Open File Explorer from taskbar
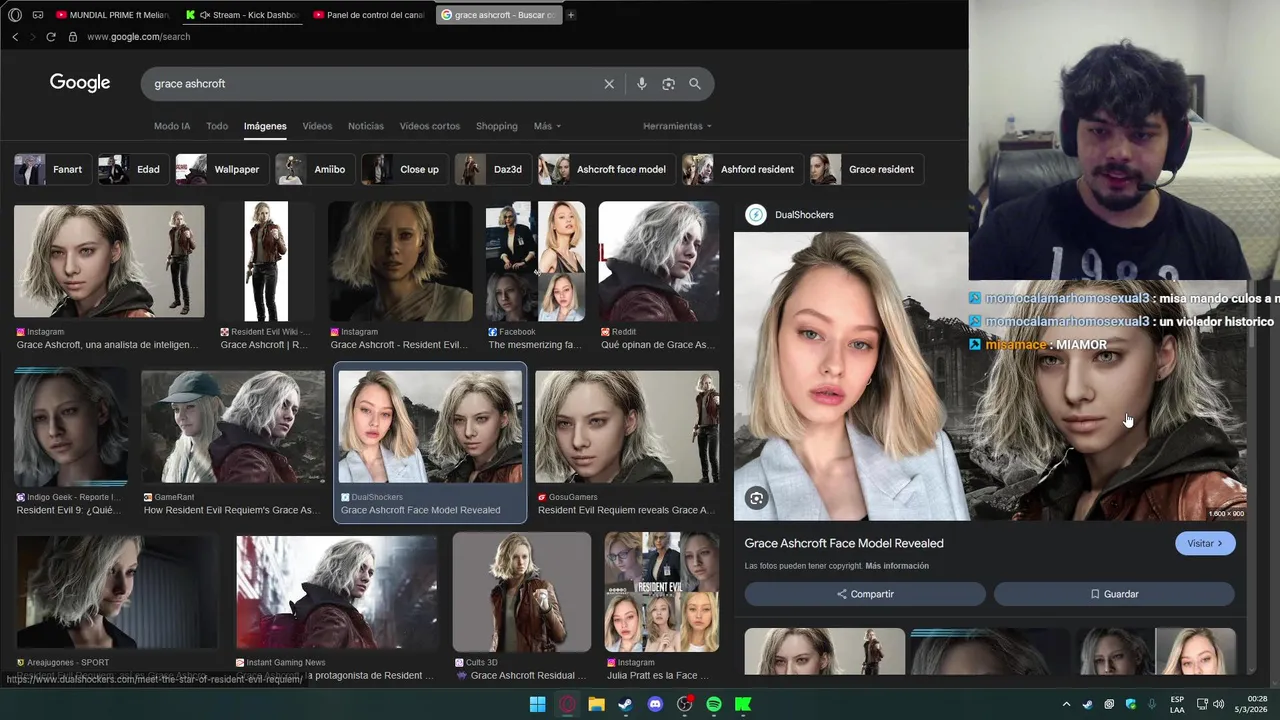1280x720 pixels. coord(596,704)
